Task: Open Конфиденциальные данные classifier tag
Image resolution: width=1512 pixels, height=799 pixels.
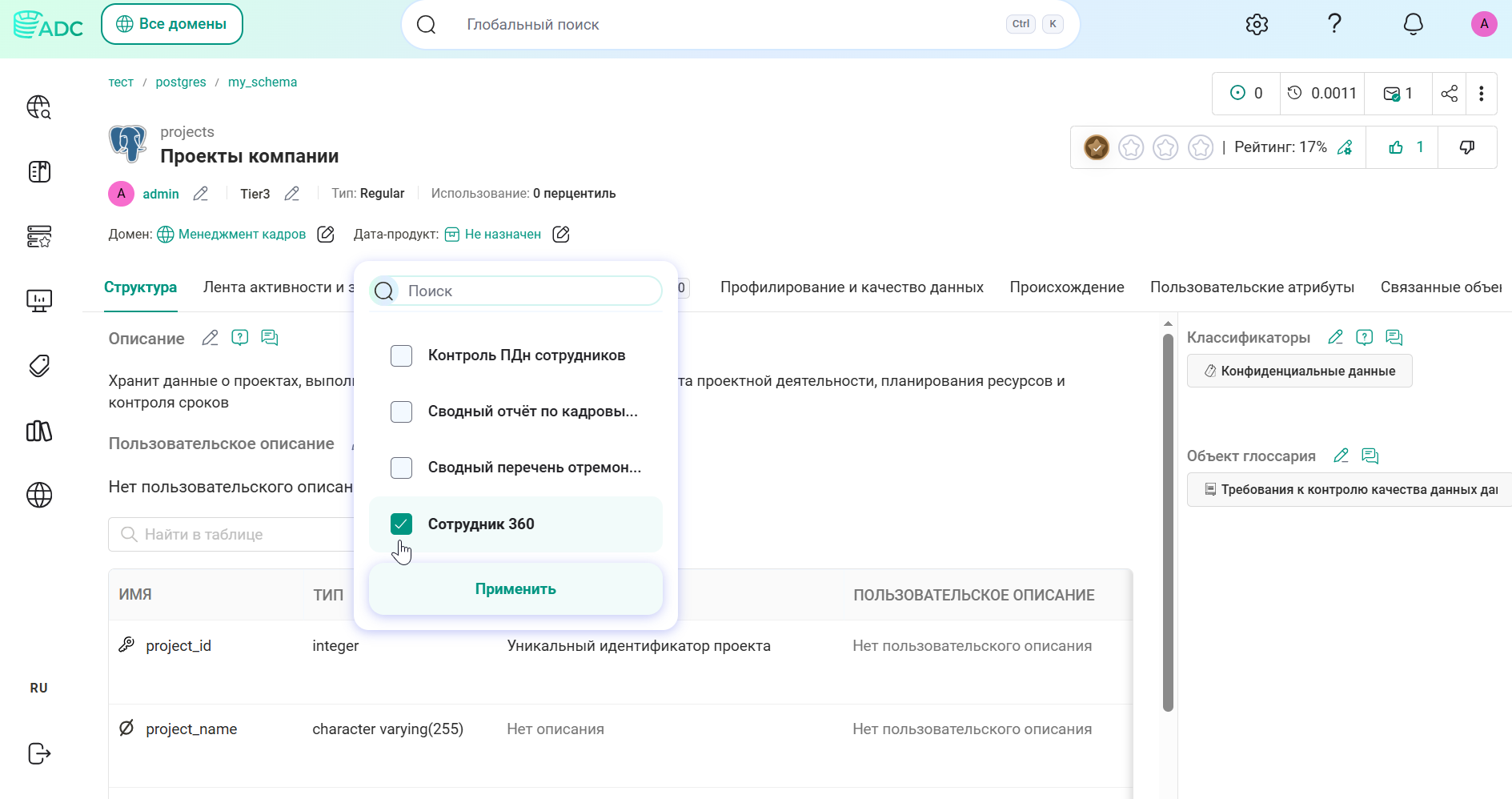Action: [x=1299, y=371]
